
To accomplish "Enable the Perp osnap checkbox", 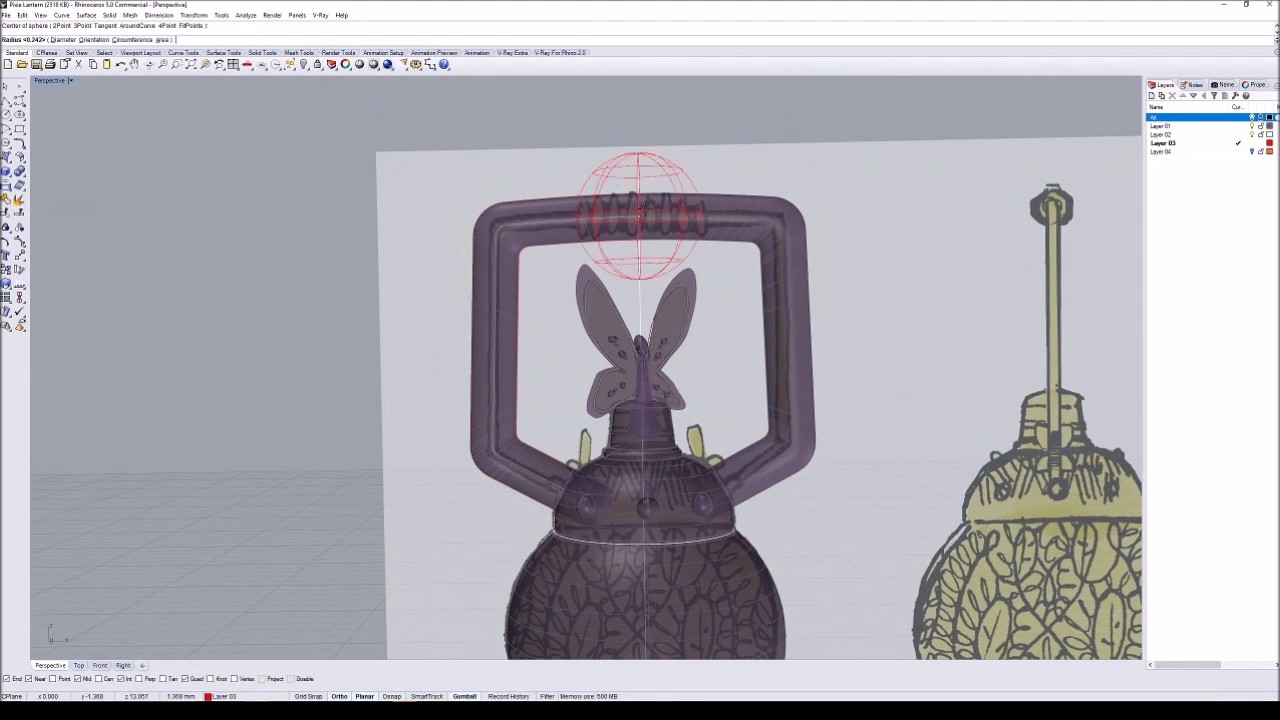I will [139, 679].
